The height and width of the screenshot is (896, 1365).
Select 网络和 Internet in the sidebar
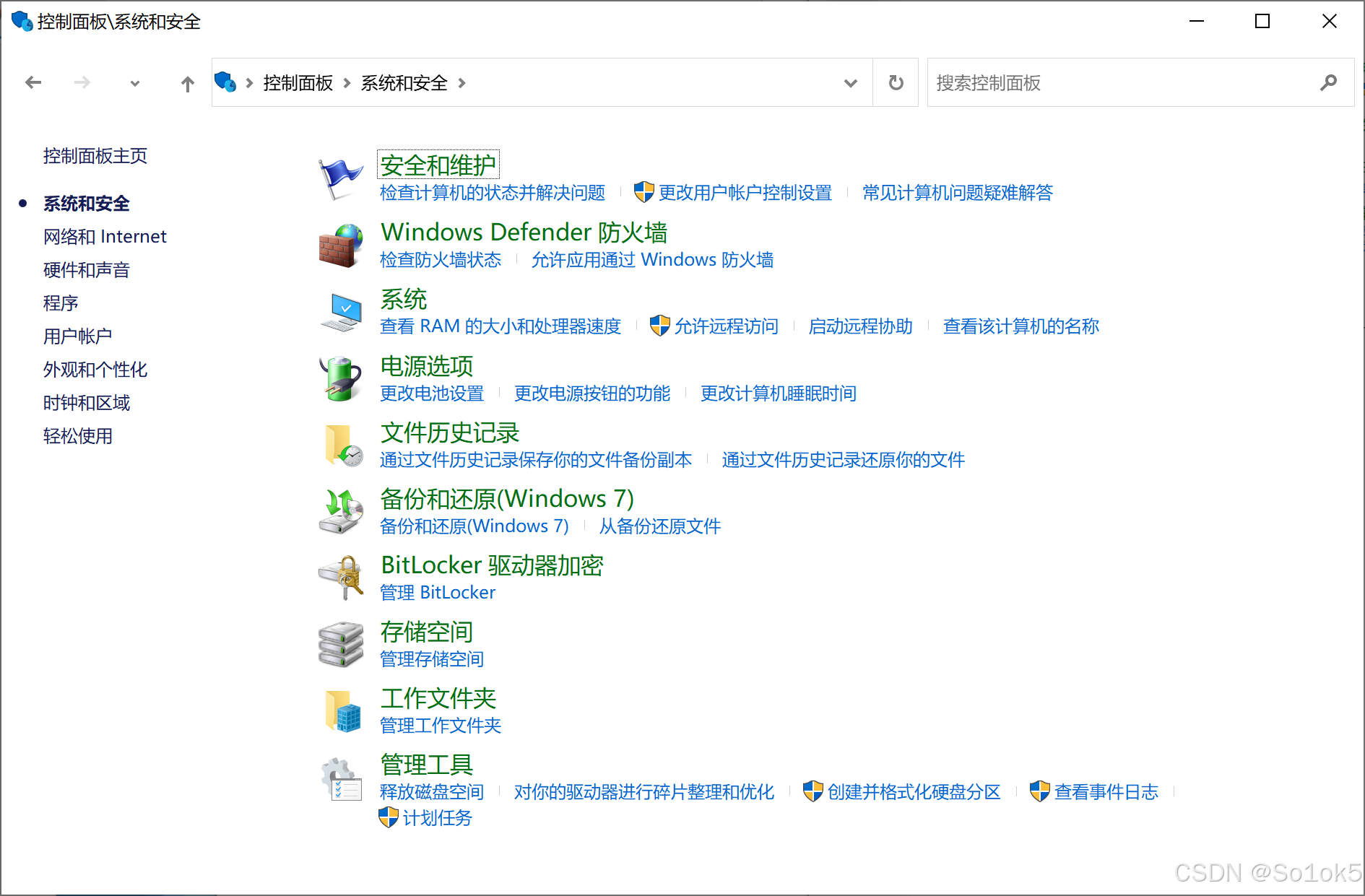[x=105, y=237]
